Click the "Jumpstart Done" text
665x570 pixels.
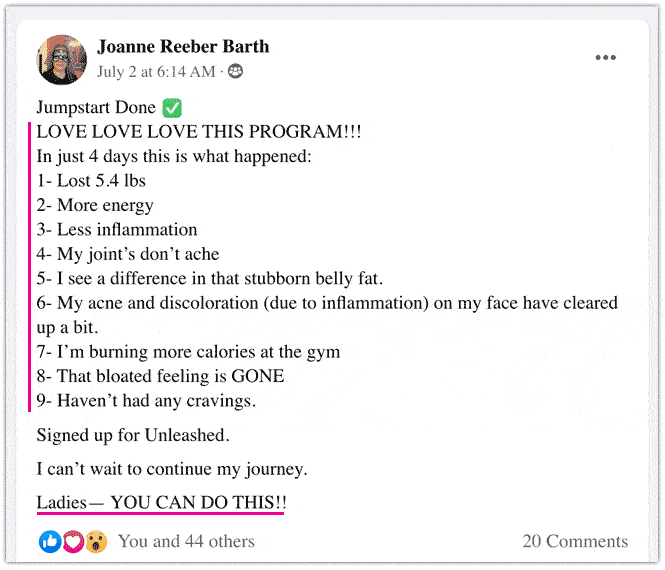[x=96, y=108]
